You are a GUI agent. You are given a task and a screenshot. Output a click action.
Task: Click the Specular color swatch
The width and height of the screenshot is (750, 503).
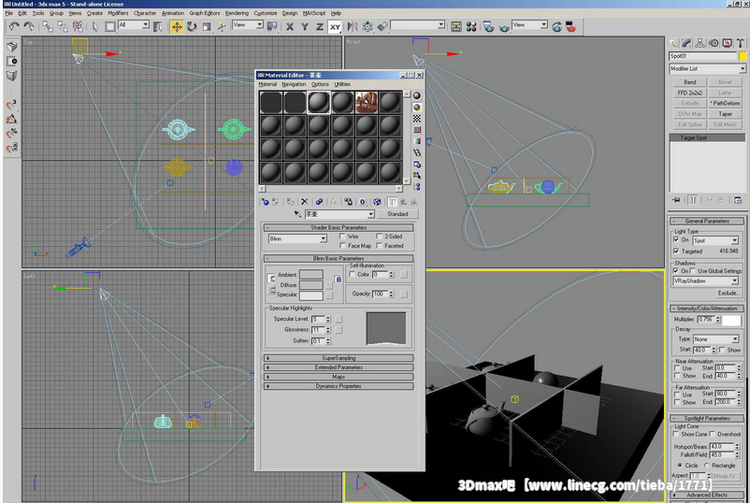[311, 295]
